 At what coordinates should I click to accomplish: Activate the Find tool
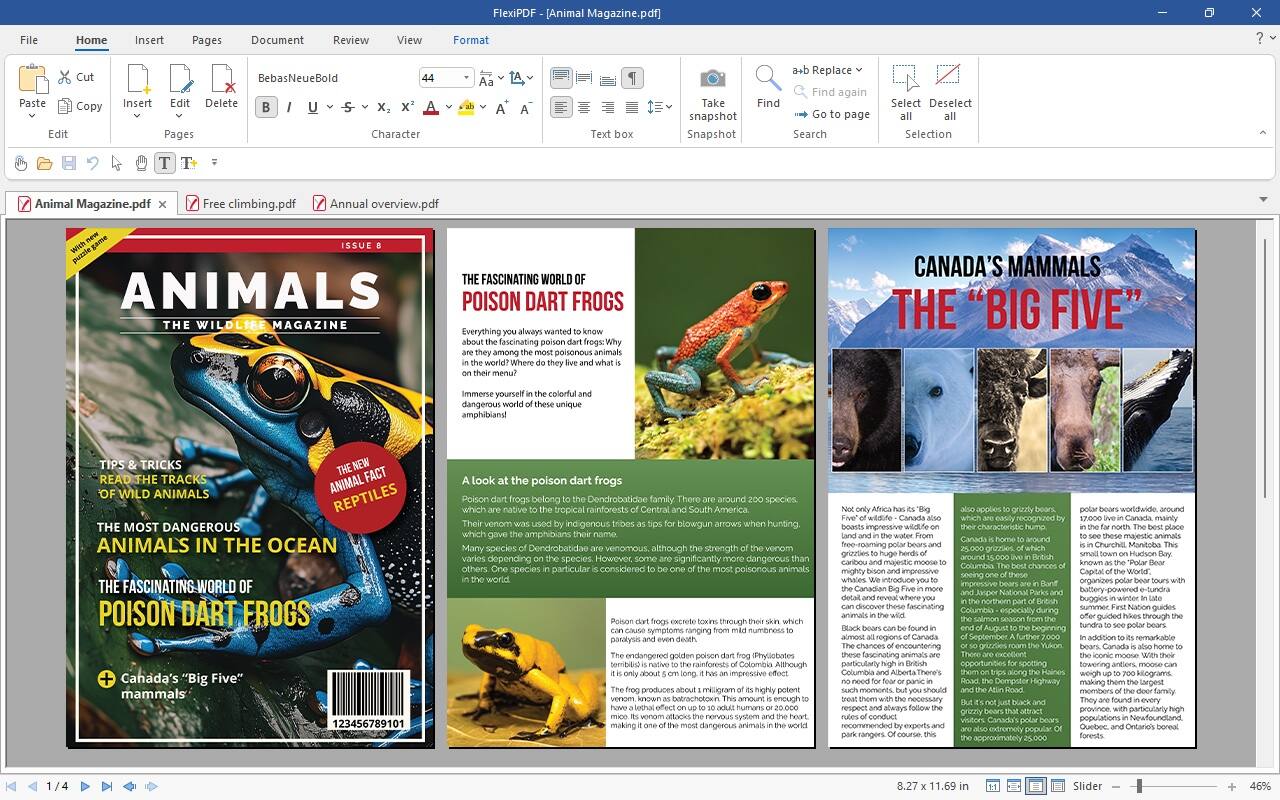tap(767, 90)
